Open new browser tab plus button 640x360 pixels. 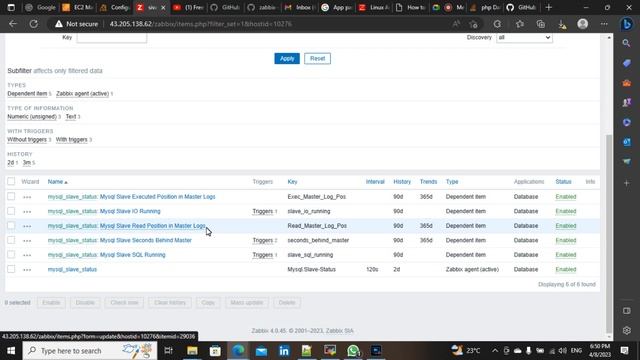tap(549, 7)
